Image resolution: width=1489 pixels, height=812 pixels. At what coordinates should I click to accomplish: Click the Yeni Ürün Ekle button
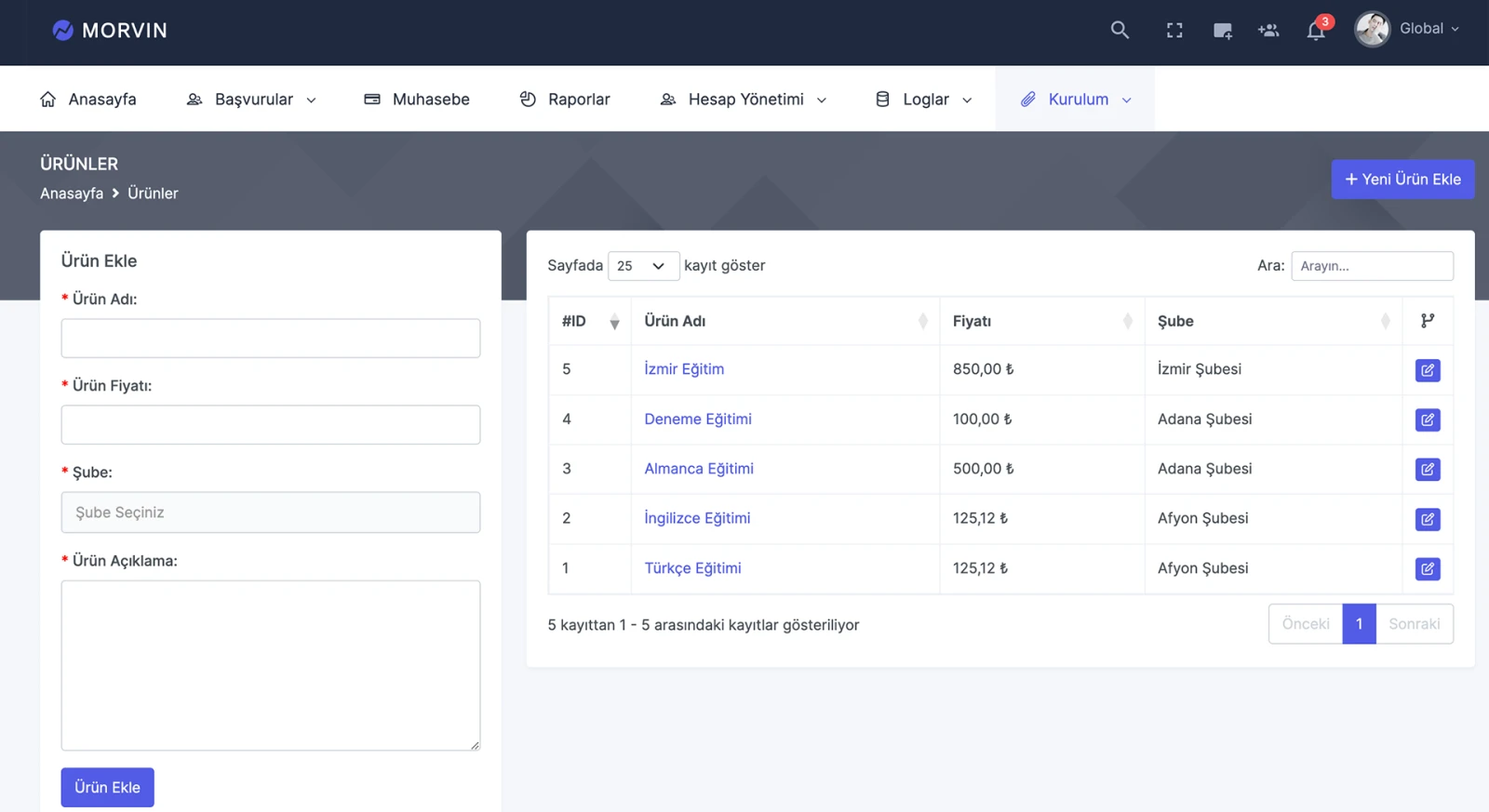1402,180
